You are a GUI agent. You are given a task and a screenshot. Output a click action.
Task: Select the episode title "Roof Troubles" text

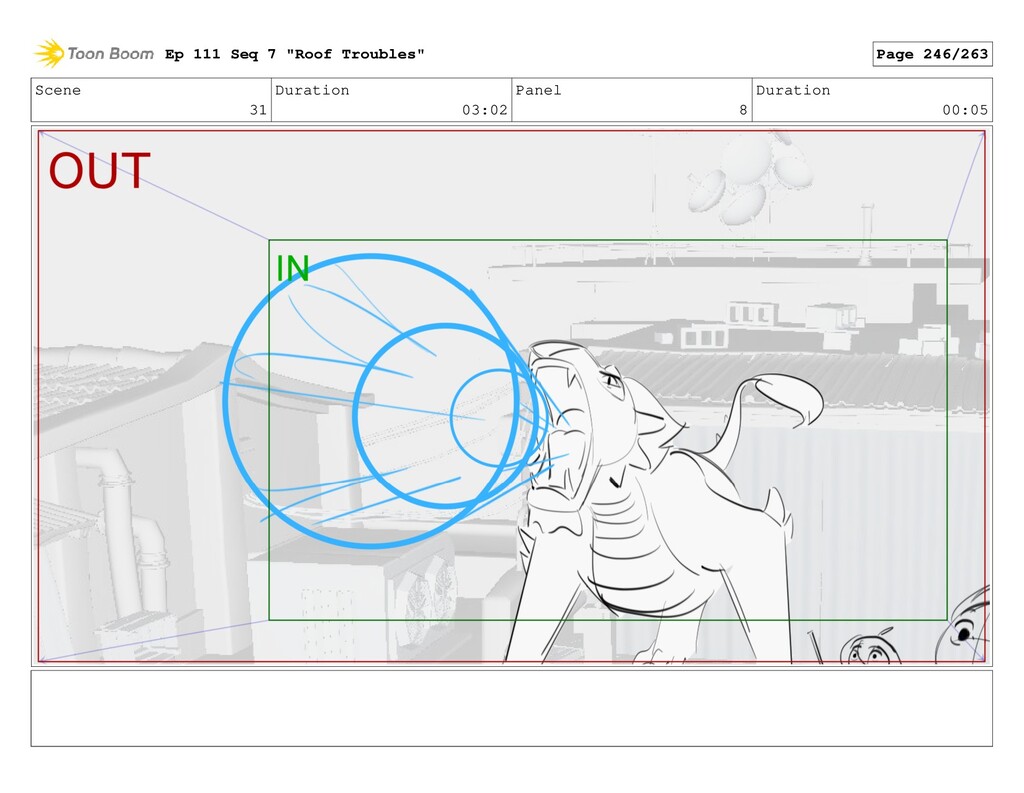pyautogui.click(x=355, y=54)
